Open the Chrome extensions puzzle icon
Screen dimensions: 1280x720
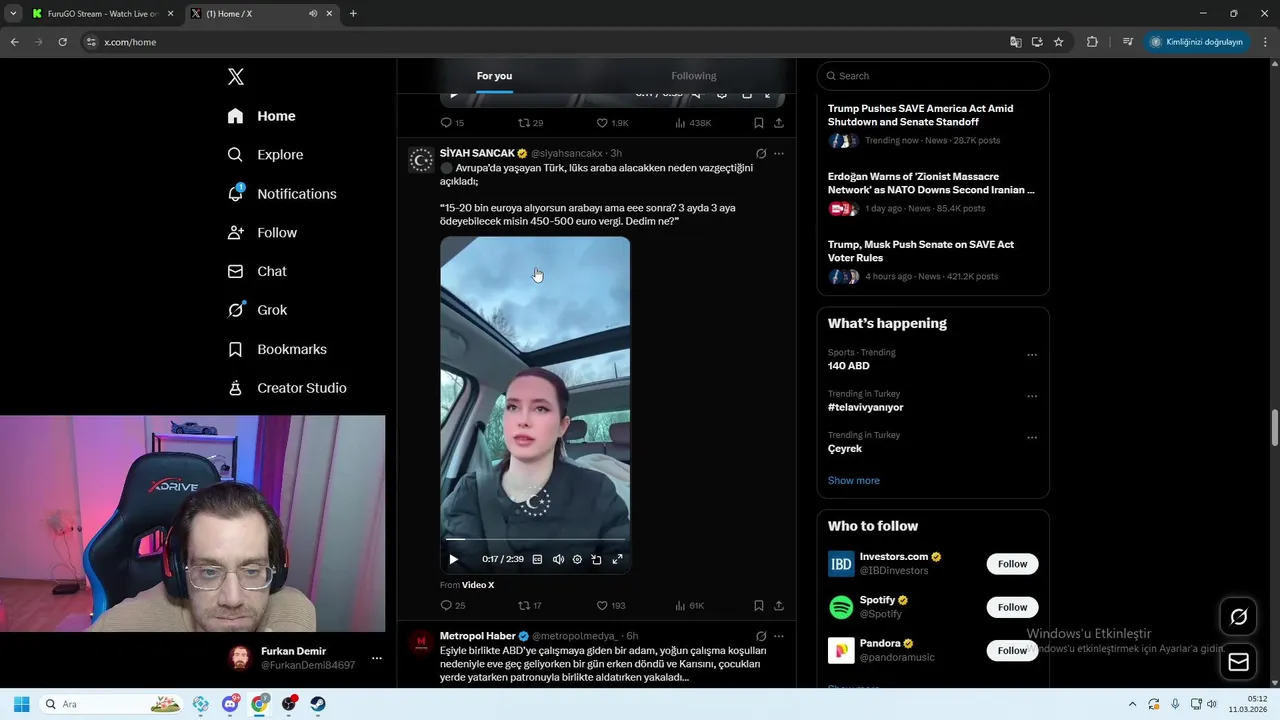pyautogui.click(x=1092, y=42)
